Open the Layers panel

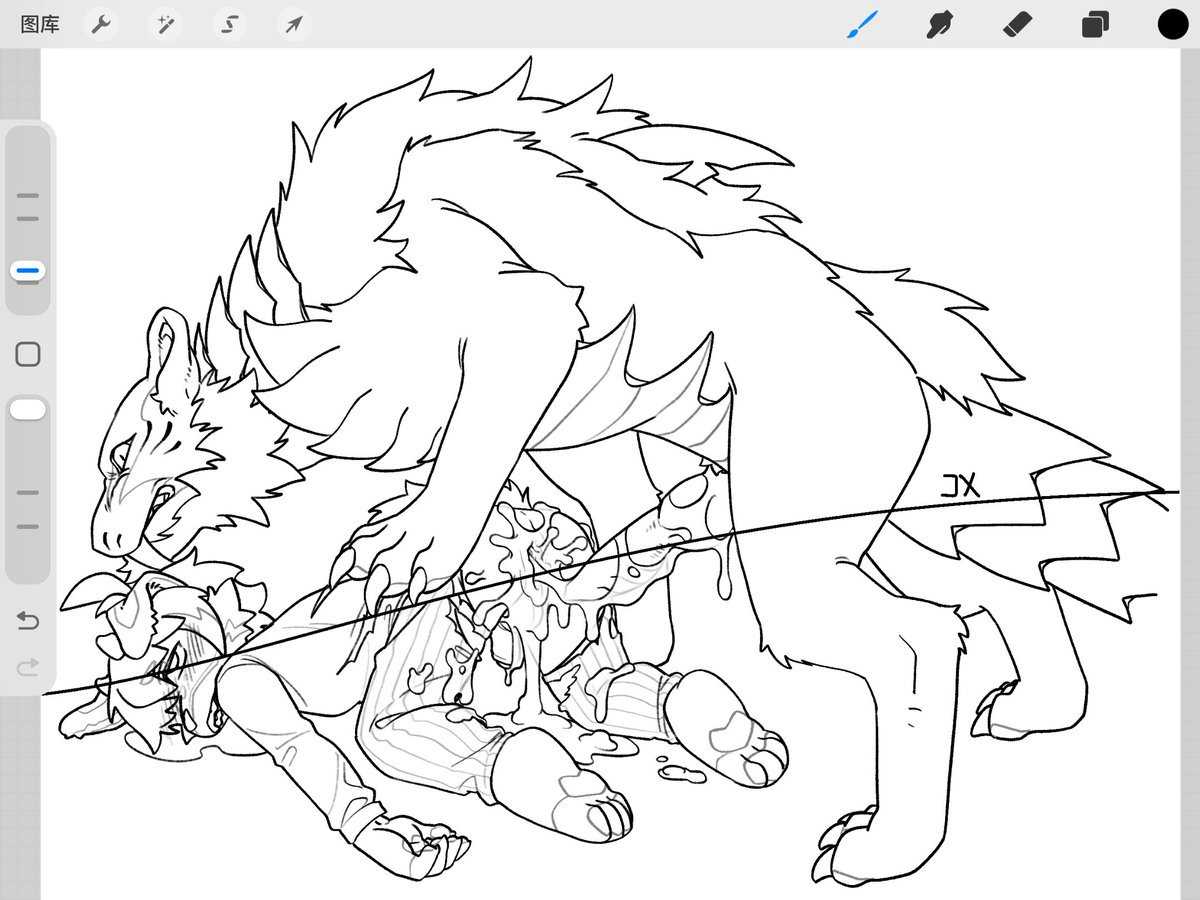click(x=1095, y=25)
